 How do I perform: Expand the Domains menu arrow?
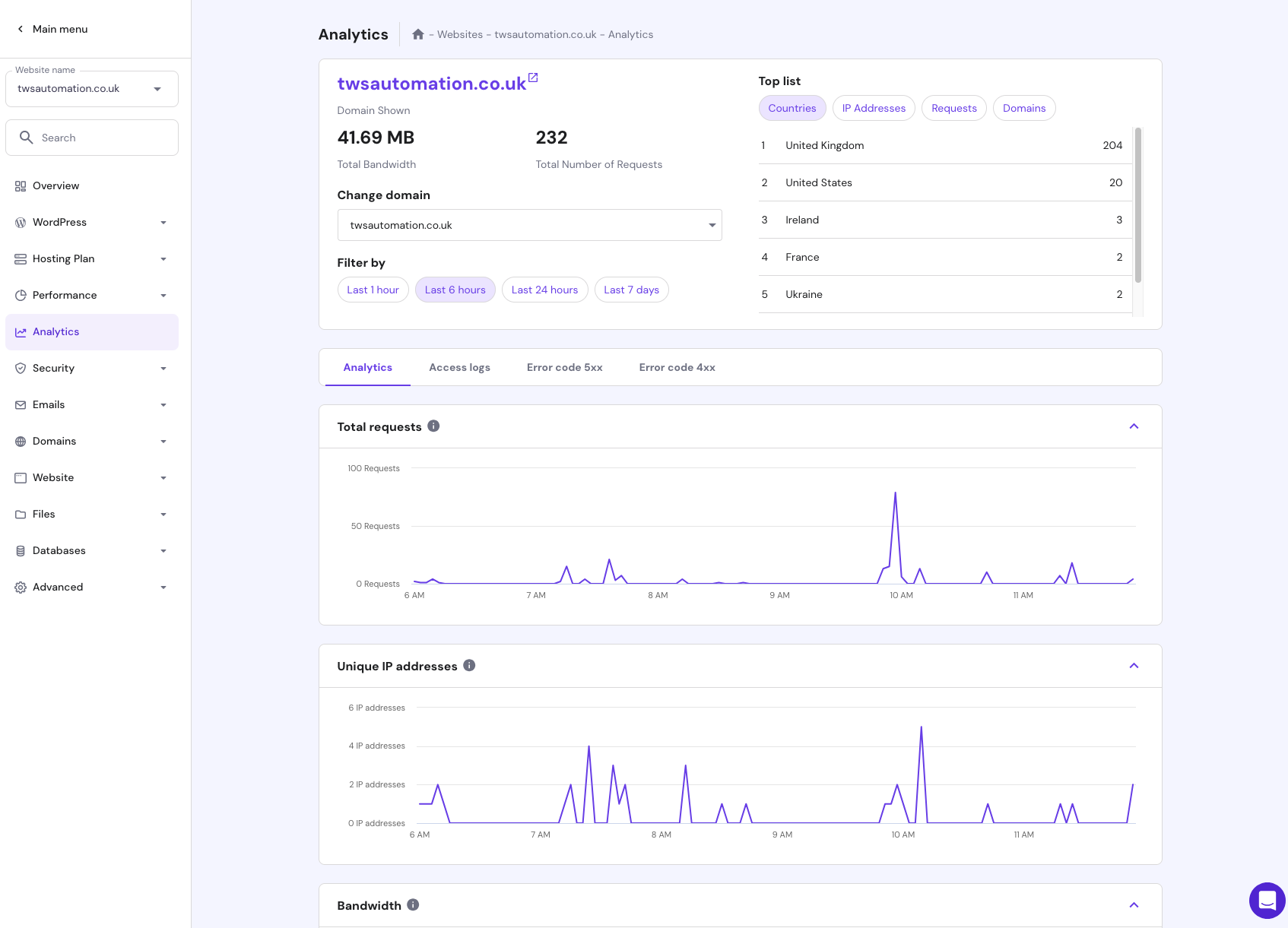(x=163, y=442)
